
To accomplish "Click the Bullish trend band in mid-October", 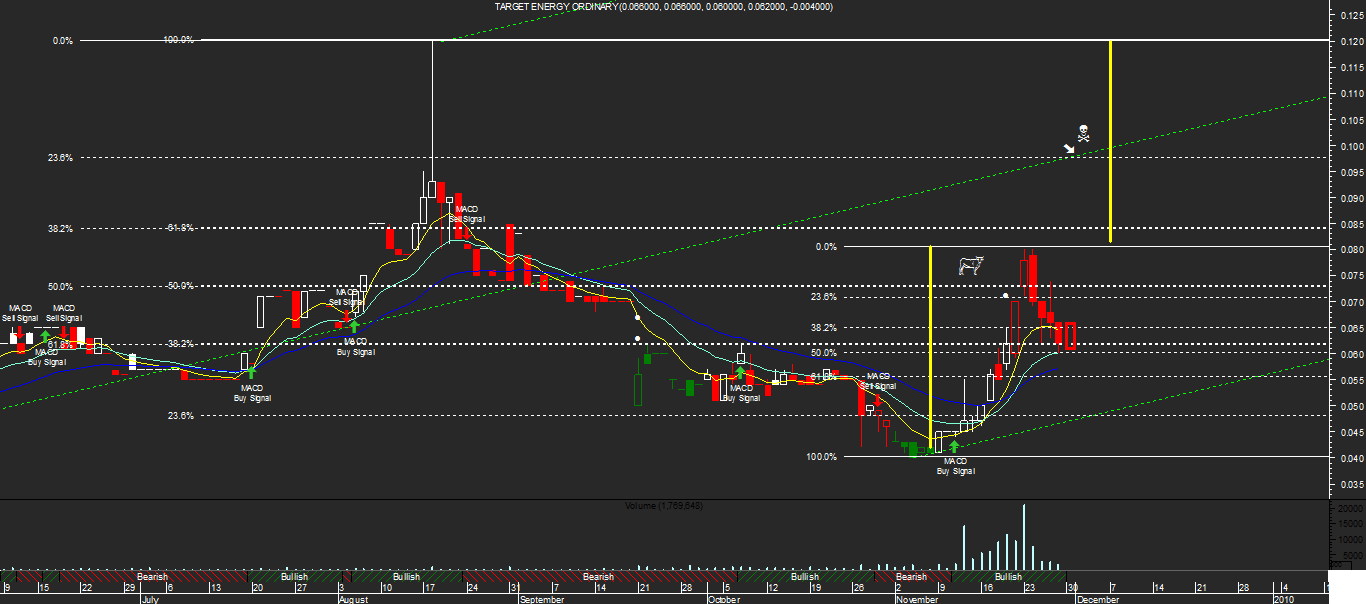I will click(804, 577).
